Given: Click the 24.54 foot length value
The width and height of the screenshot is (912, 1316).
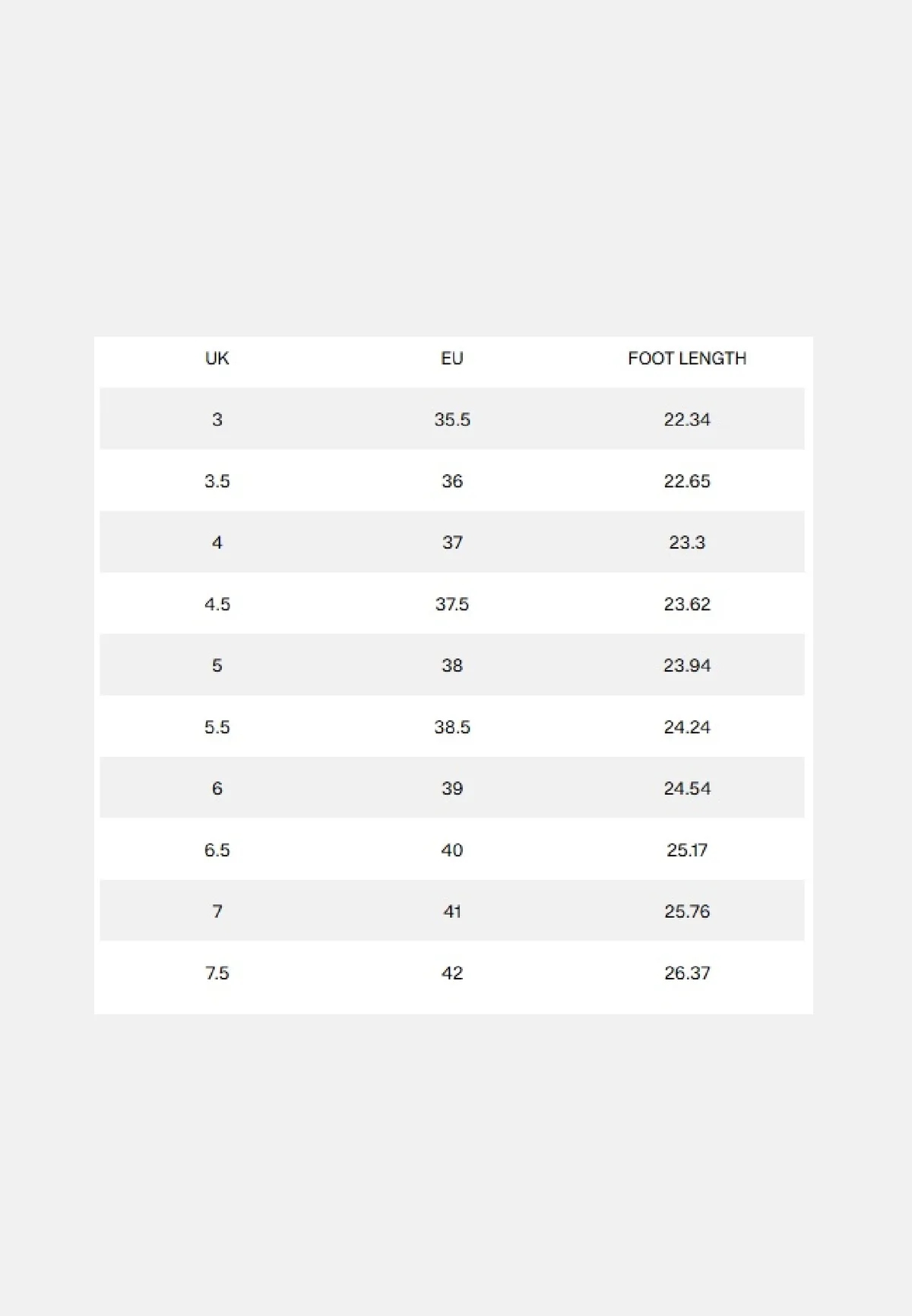Looking at the screenshot, I should (687, 789).
